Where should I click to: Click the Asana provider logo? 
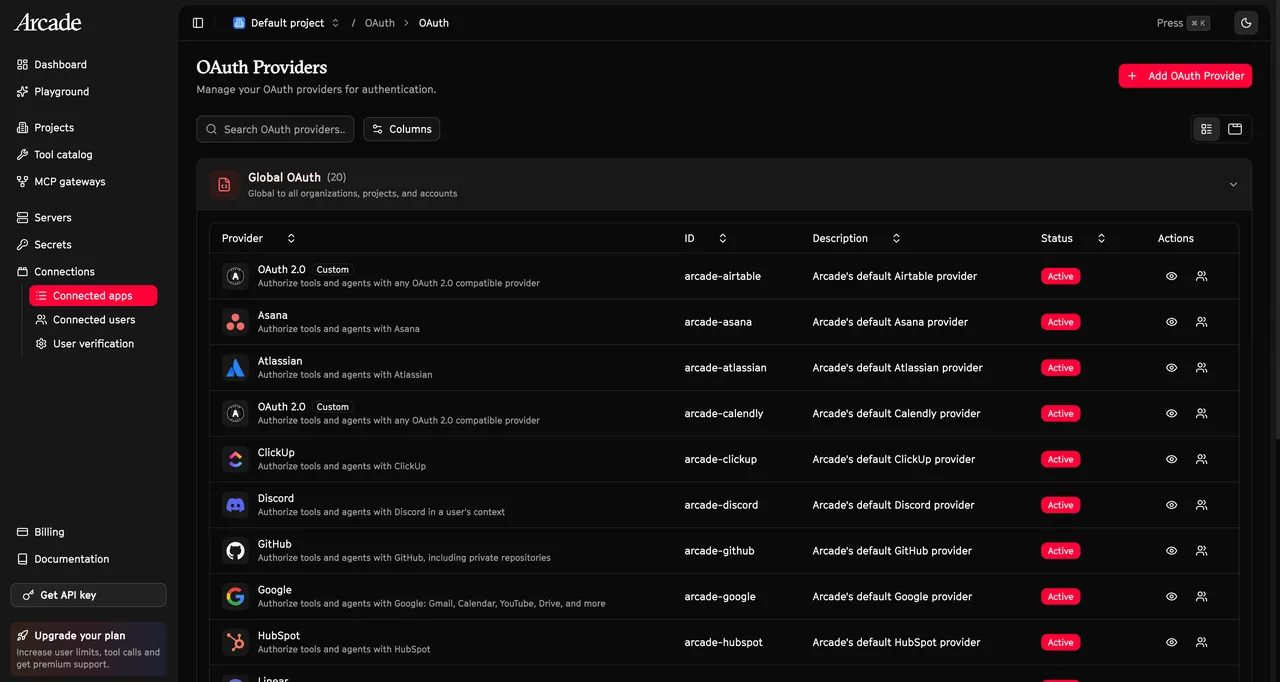tap(235, 322)
